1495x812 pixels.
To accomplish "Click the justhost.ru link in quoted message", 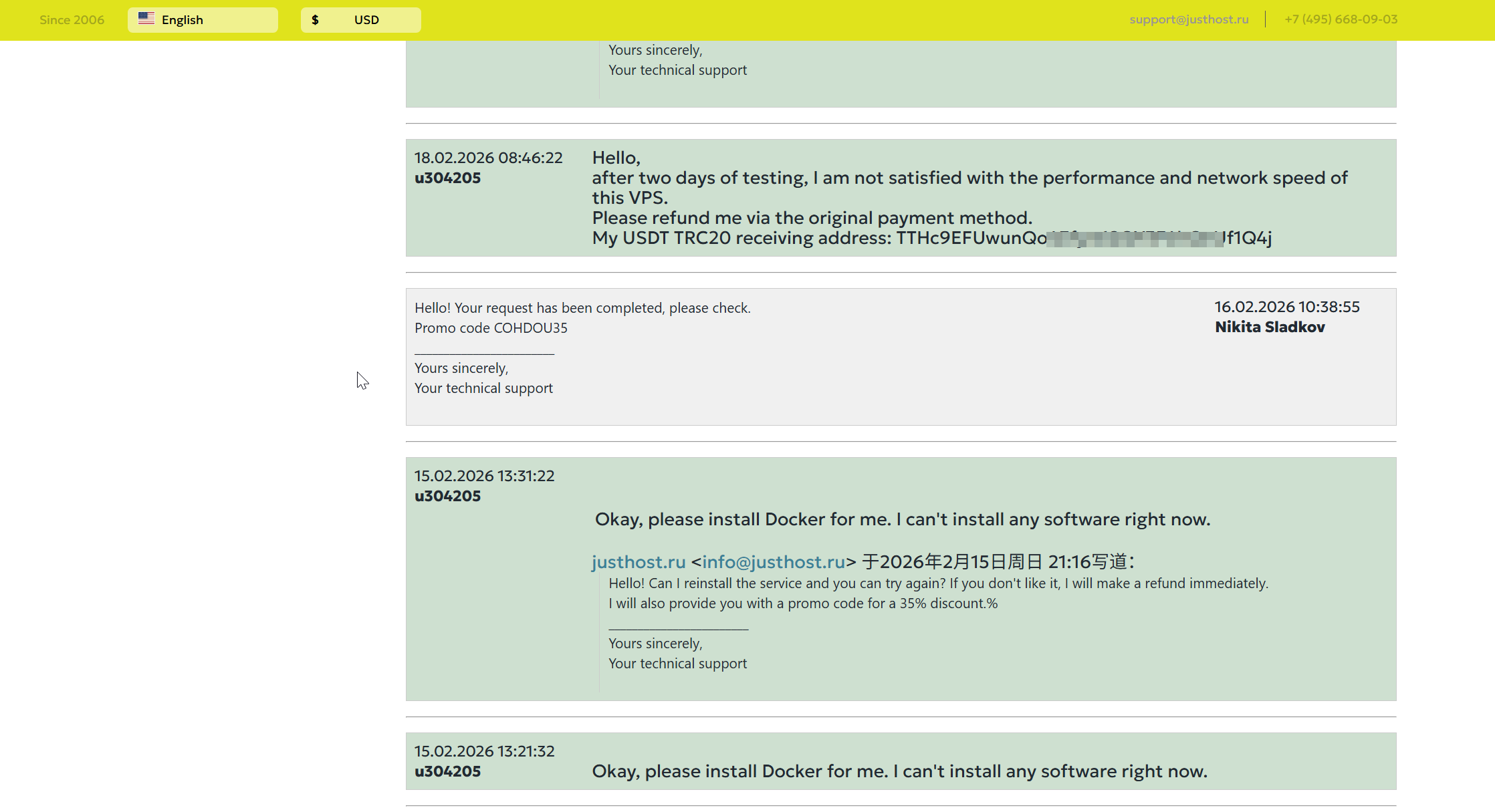I will pos(639,562).
